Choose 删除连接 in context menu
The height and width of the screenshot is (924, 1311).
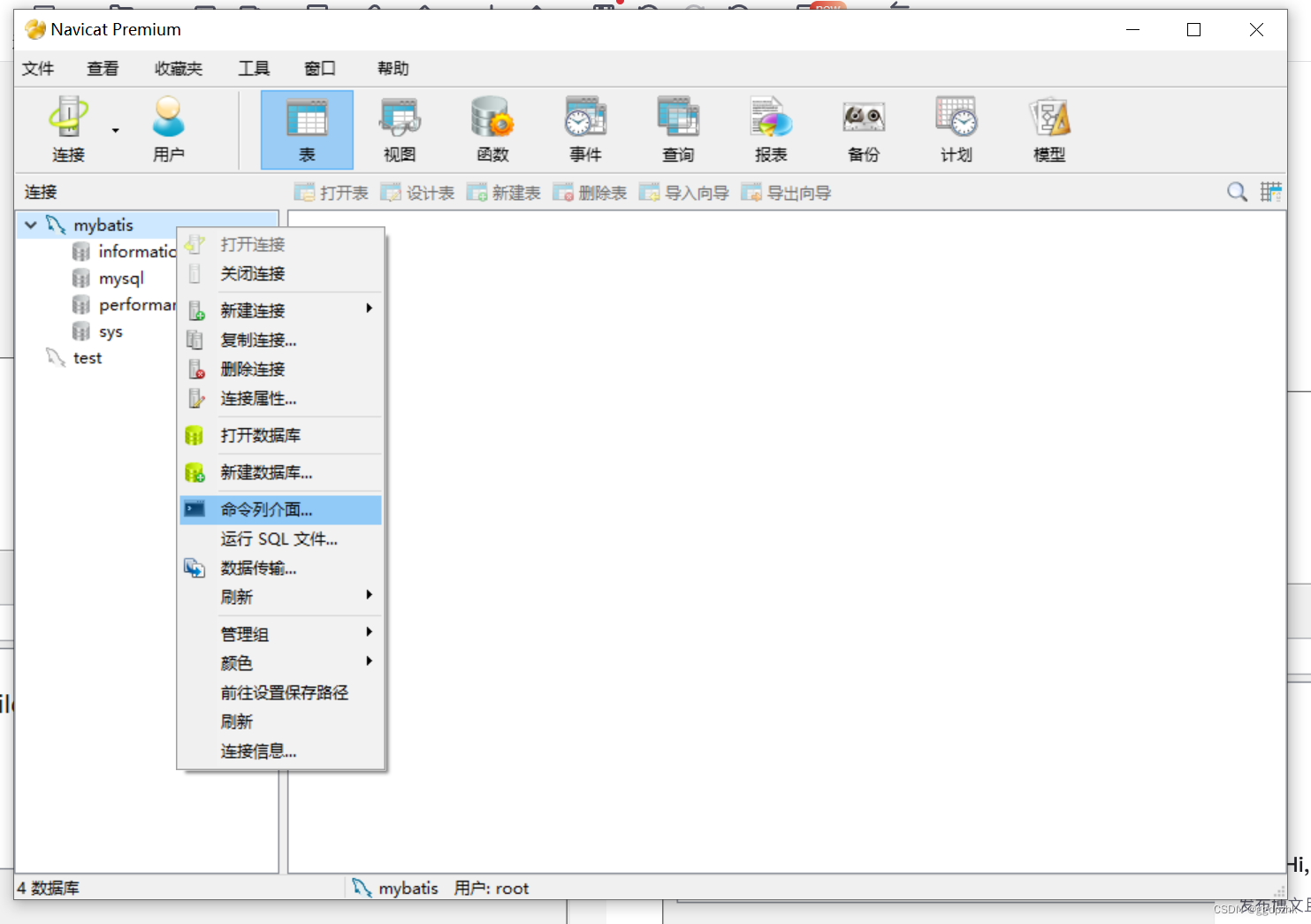(281, 369)
